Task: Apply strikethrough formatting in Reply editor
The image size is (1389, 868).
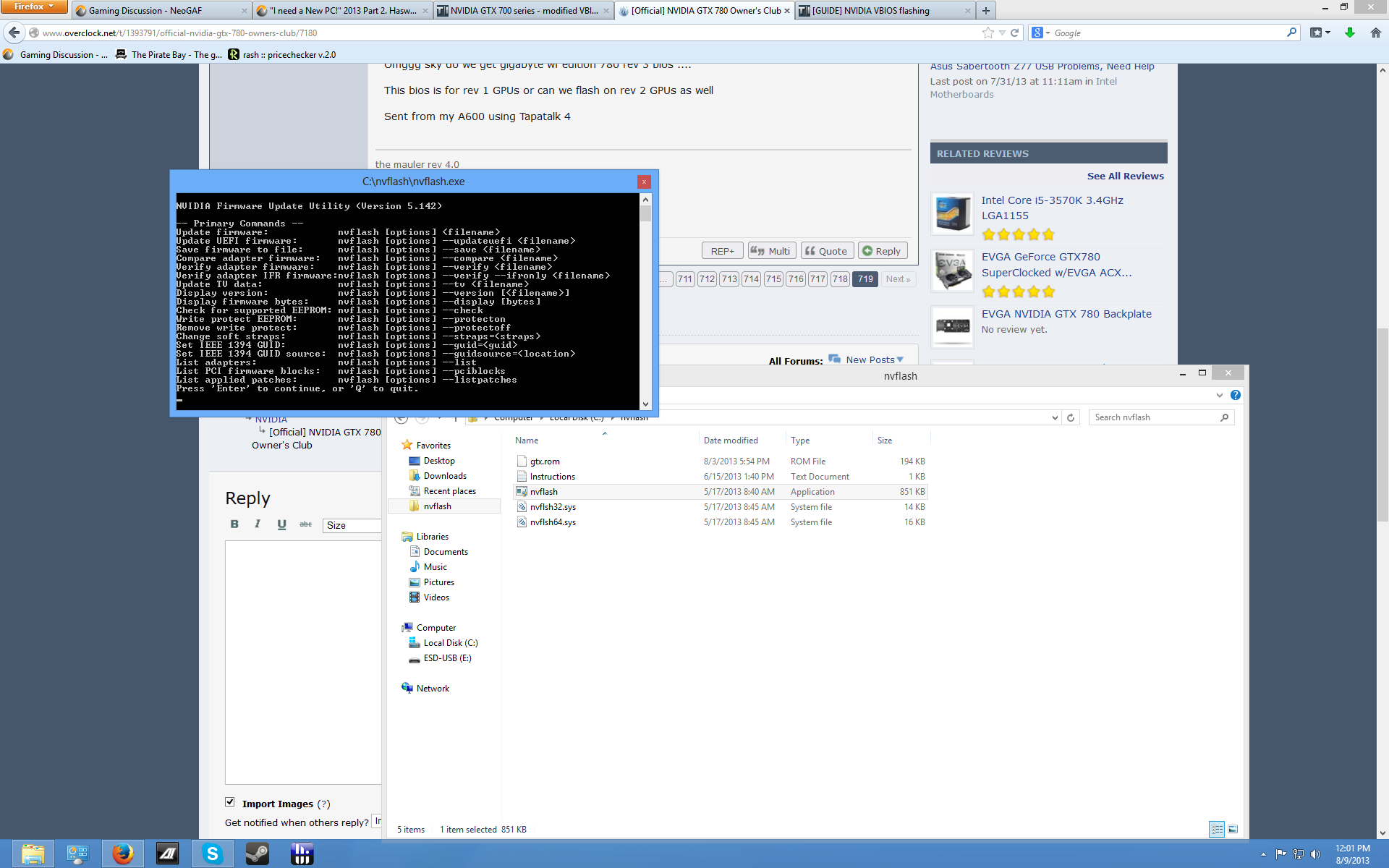Action: [305, 524]
